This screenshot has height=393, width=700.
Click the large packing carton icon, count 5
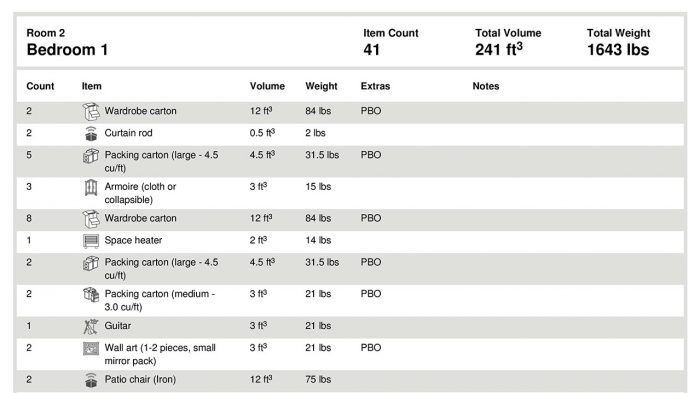point(91,156)
